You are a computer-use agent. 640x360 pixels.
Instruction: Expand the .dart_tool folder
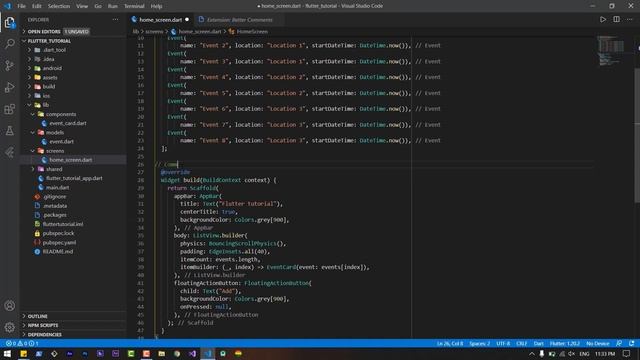click(x=73, y=50)
